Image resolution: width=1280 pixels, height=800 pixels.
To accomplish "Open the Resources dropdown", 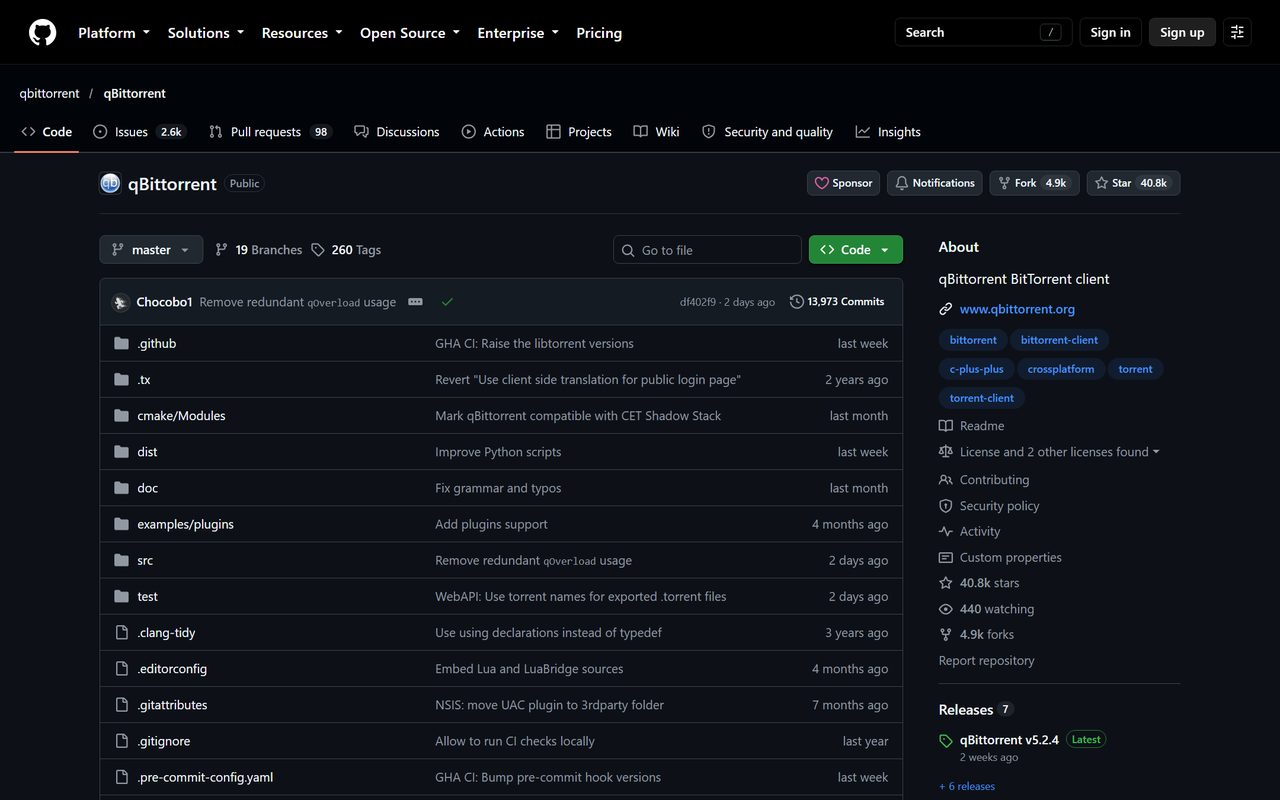I will 302,33.
